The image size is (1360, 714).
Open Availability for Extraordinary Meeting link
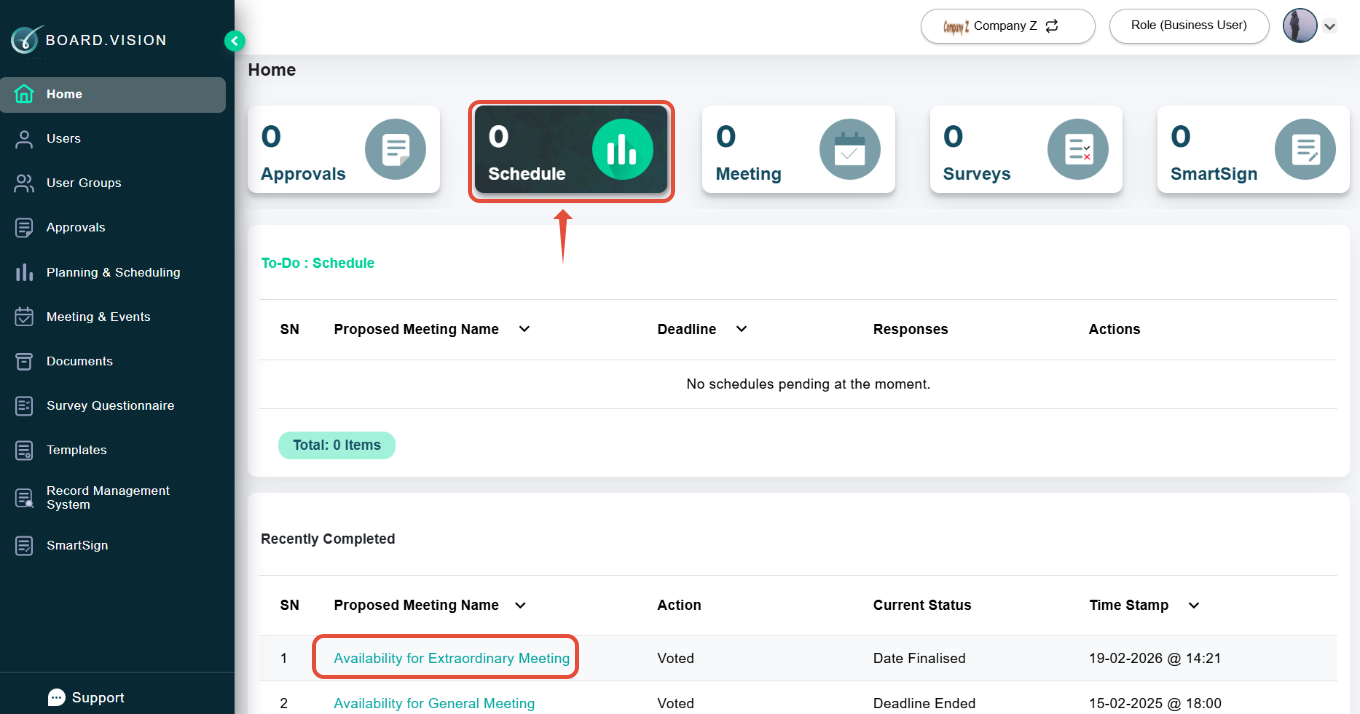pos(451,658)
